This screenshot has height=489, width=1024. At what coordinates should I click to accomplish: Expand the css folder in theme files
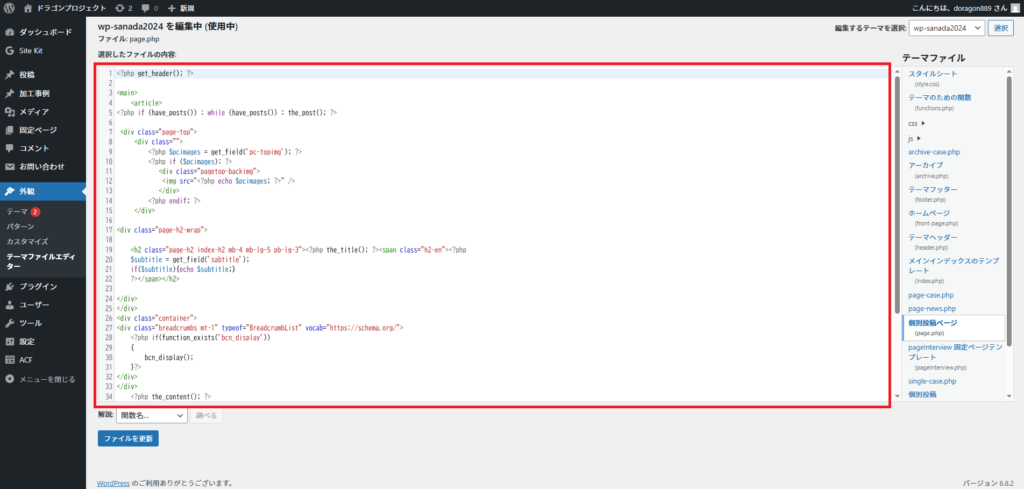tap(916, 123)
